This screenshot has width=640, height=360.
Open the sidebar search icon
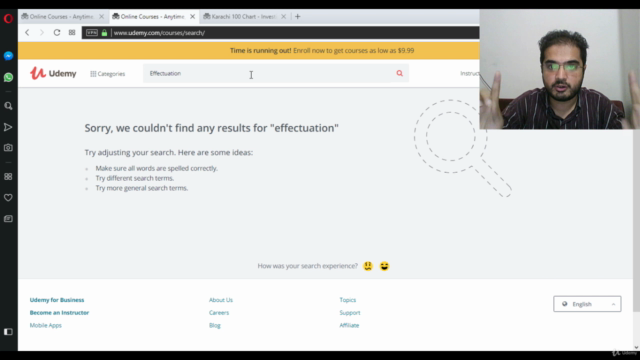[8, 106]
